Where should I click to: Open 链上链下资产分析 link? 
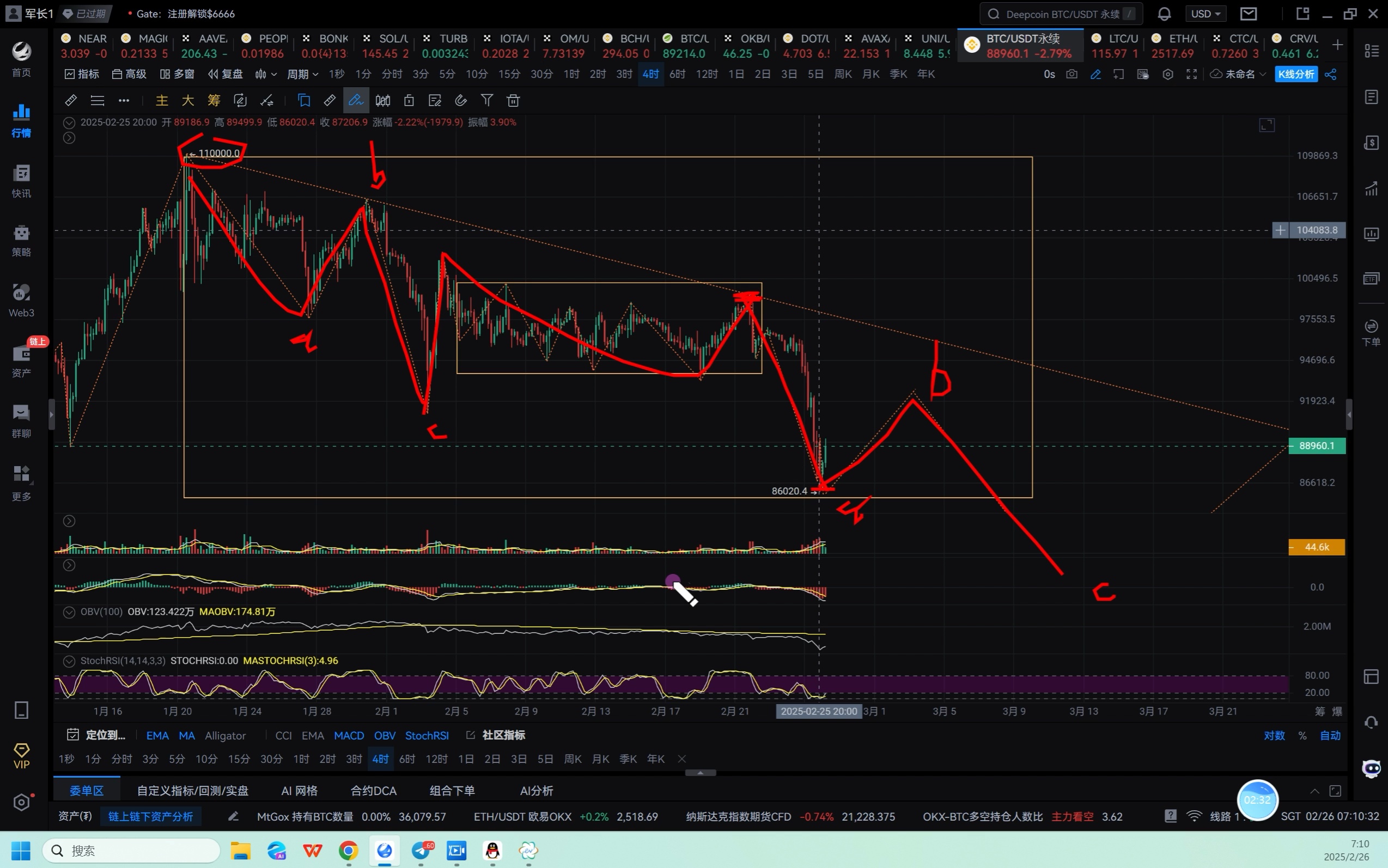pos(150,816)
